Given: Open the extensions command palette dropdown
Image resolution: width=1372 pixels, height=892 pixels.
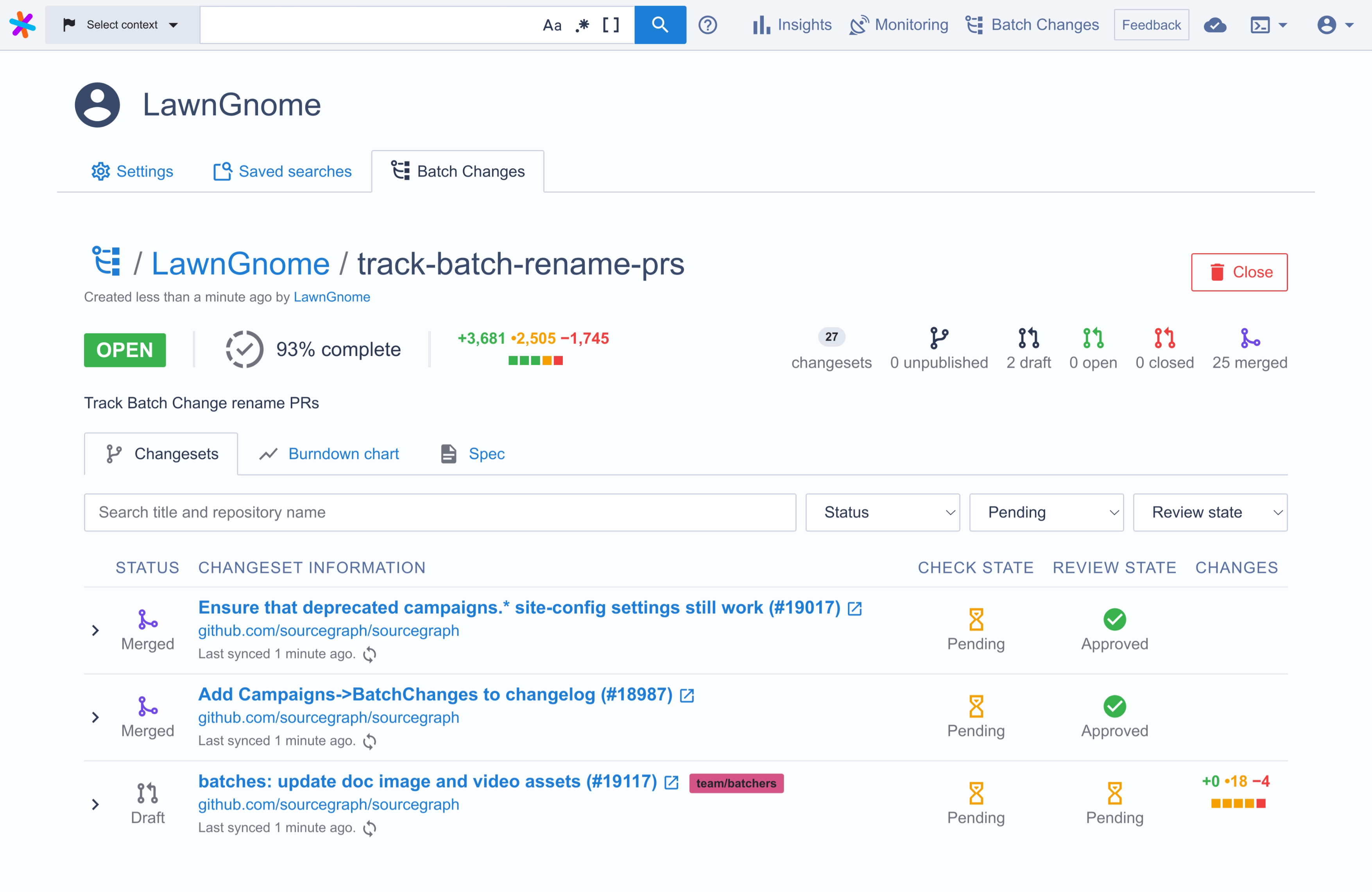Looking at the screenshot, I should 1268,25.
